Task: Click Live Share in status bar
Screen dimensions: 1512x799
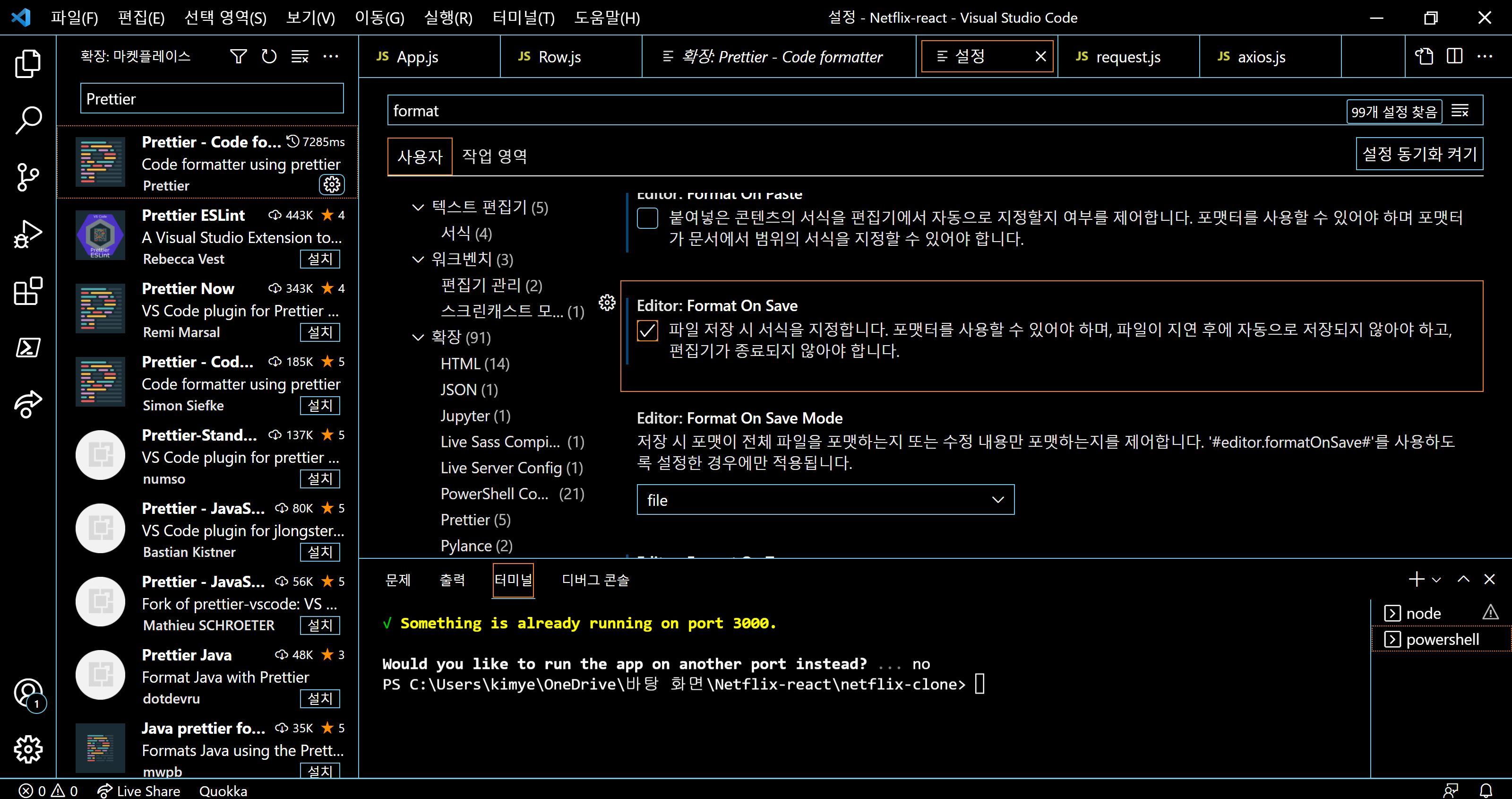Action: point(139,791)
